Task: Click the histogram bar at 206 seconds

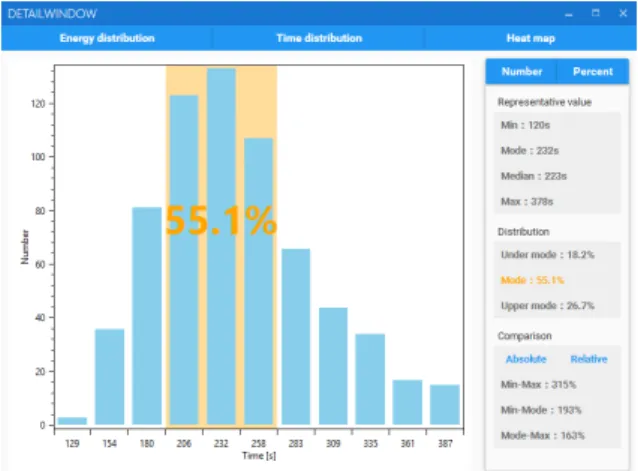Action: pyautogui.click(x=184, y=260)
